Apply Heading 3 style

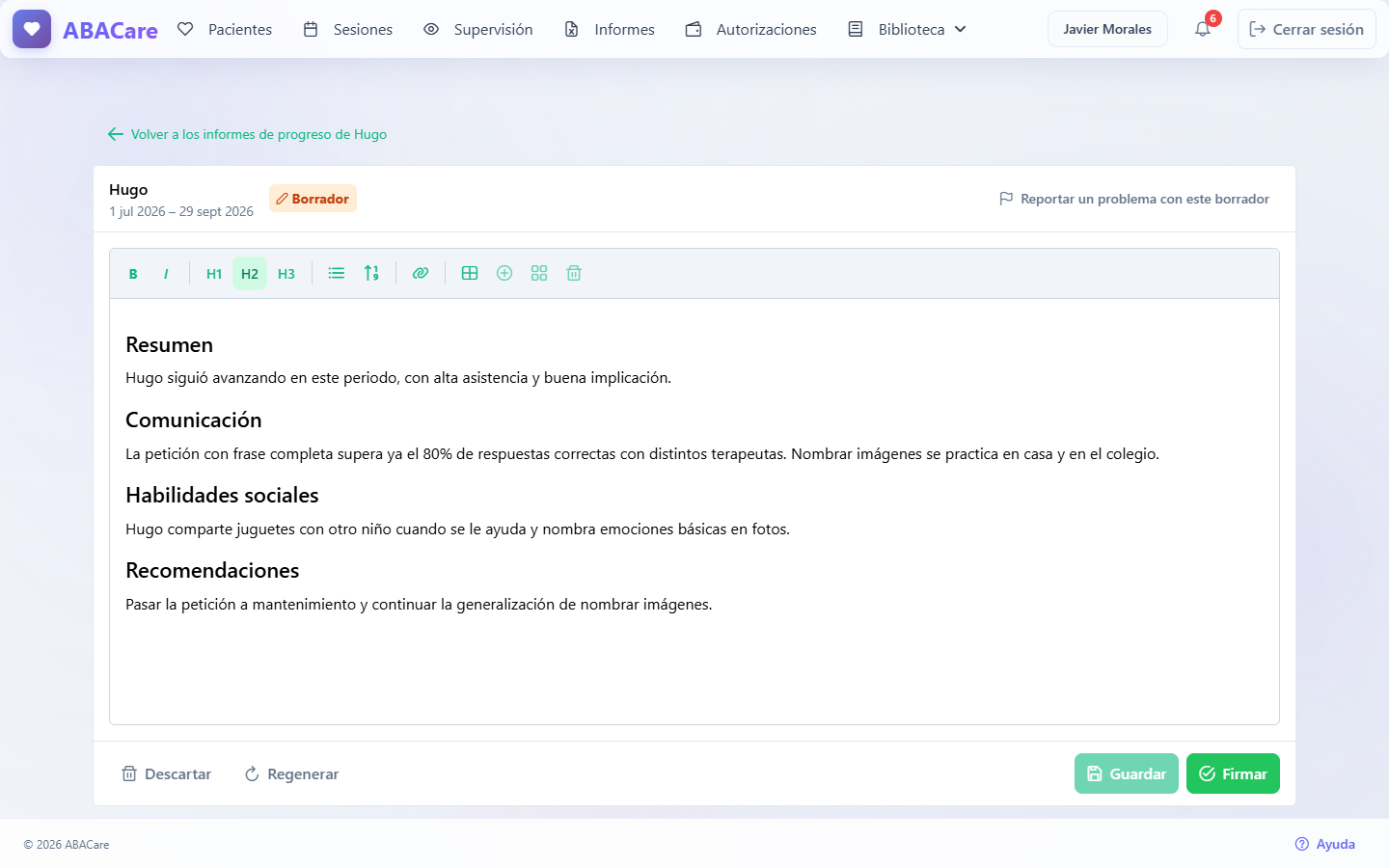pyautogui.click(x=286, y=274)
